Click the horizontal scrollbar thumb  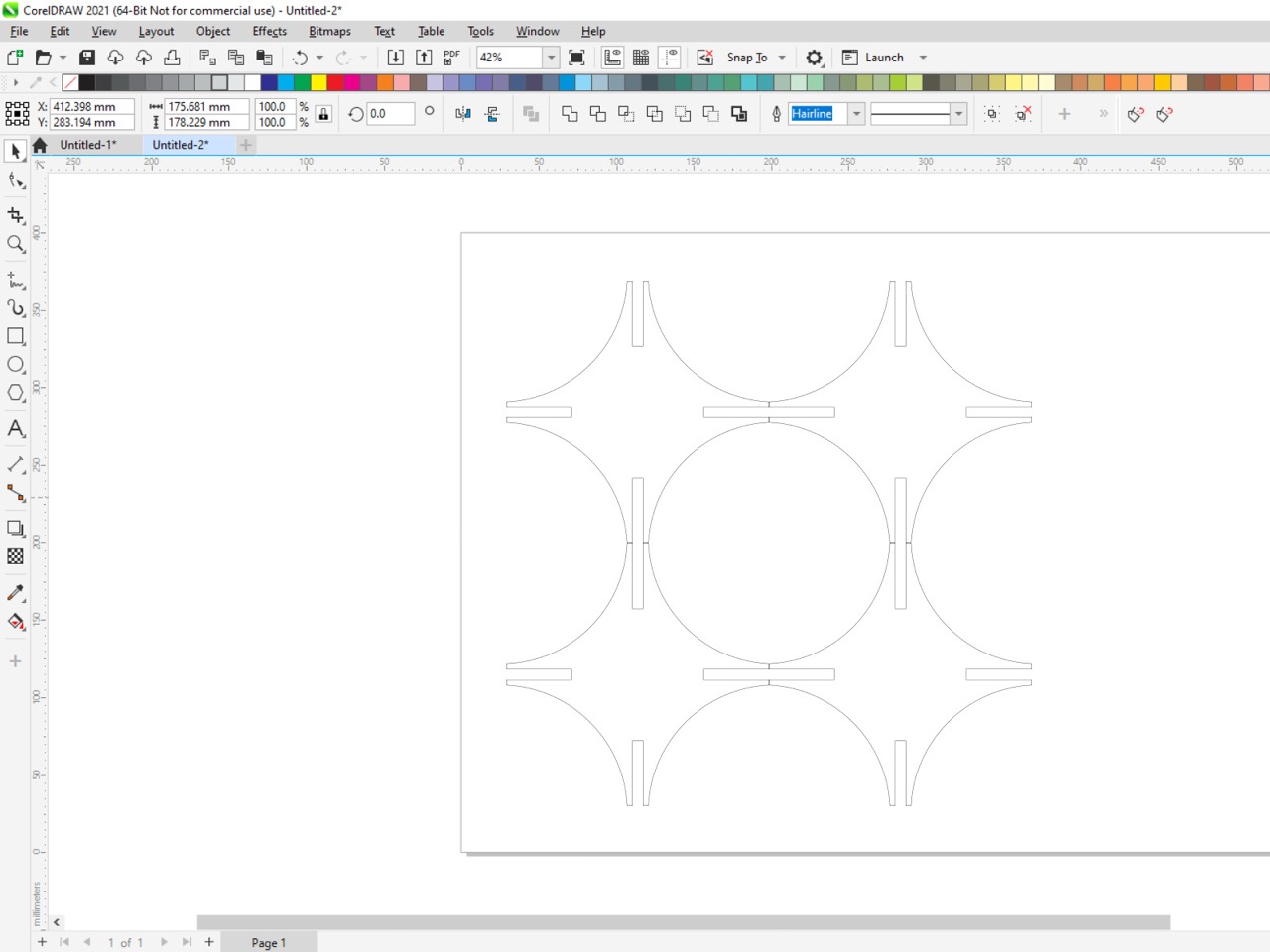coord(684,922)
